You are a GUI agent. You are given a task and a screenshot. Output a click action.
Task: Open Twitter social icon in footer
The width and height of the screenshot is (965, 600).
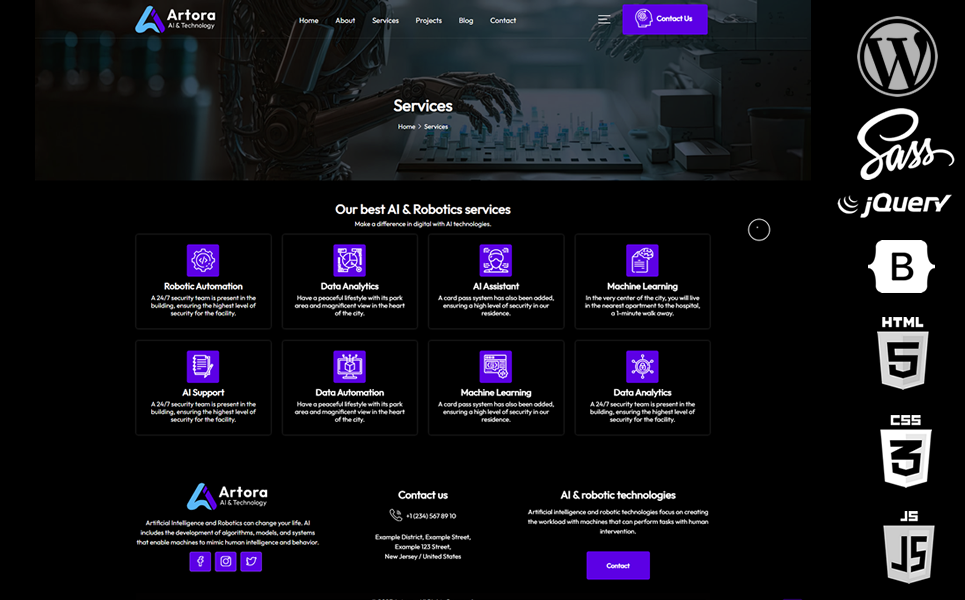click(251, 561)
